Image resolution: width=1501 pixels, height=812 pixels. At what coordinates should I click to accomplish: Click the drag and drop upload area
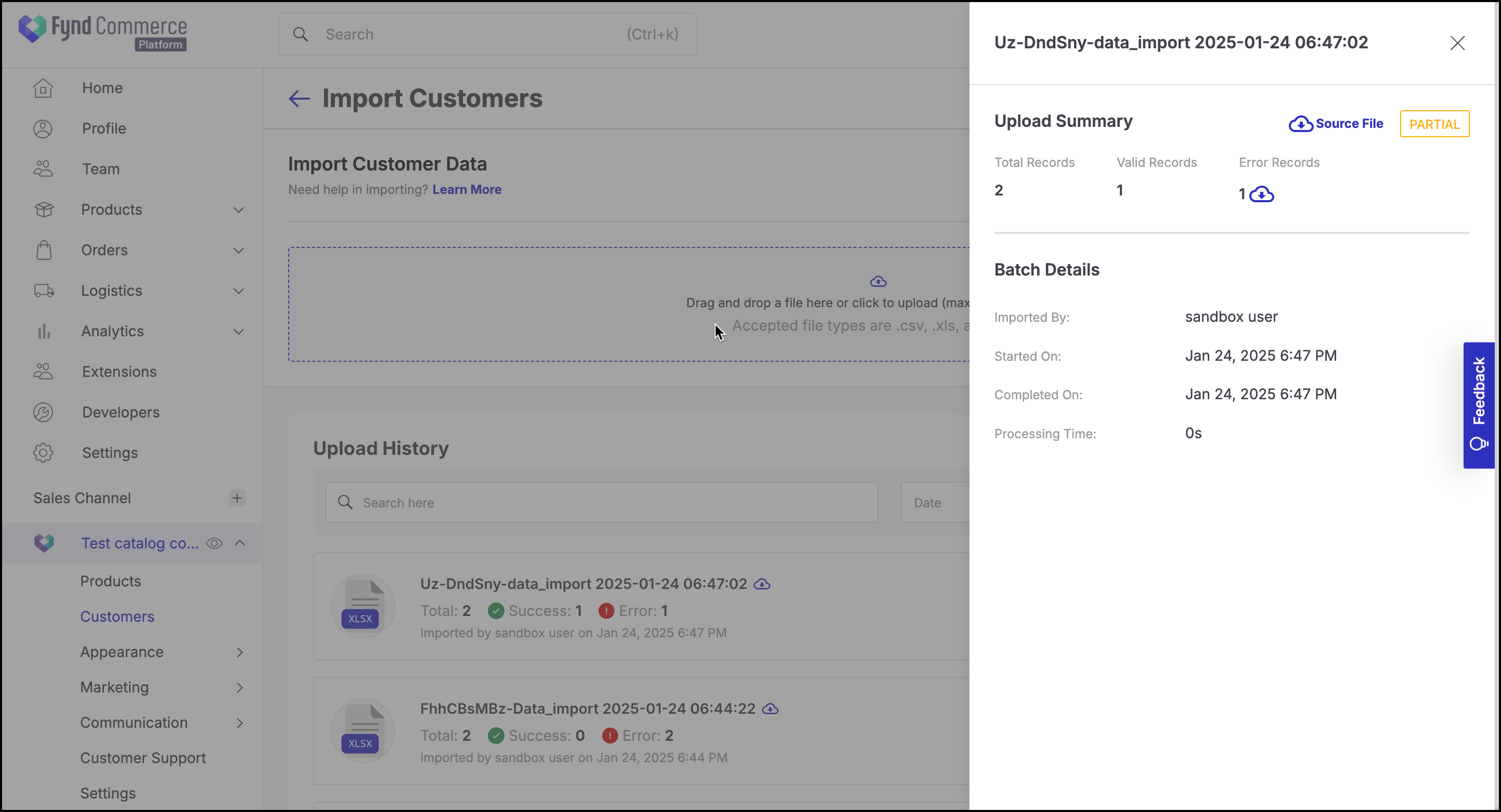click(629, 304)
